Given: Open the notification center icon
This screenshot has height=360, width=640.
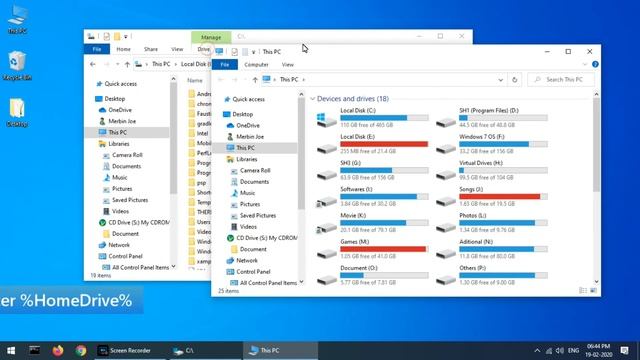Looking at the screenshot, I should click(x=624, y=350).
